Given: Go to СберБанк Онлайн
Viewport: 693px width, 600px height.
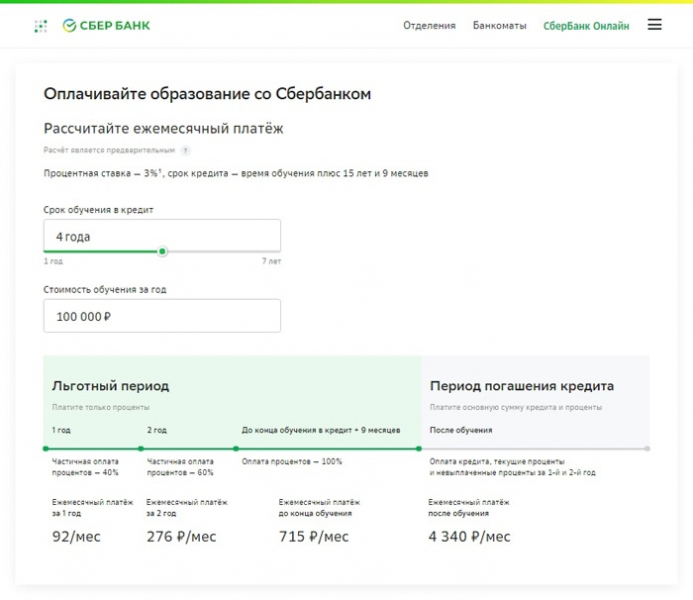Looking at the screenshot, I should (x=586, y=26).
